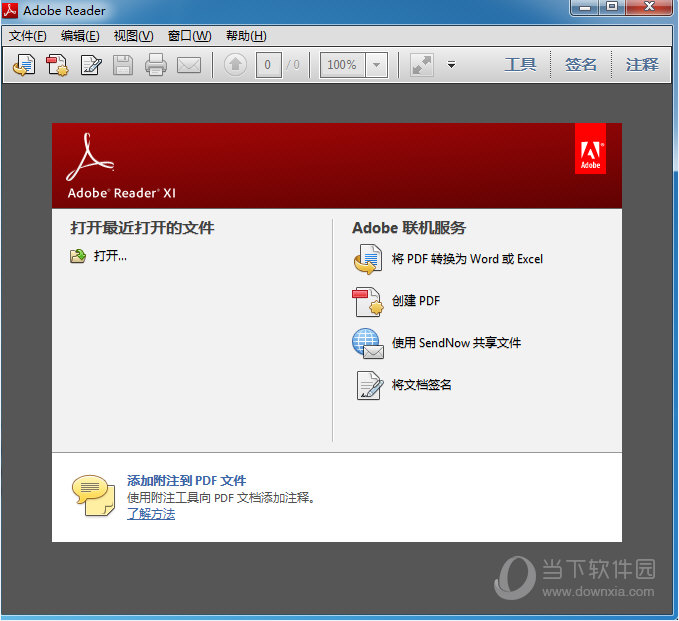Click the Adobe Reader icon in title bar
This screenshot has width=679, height=621.
point(10,10)
